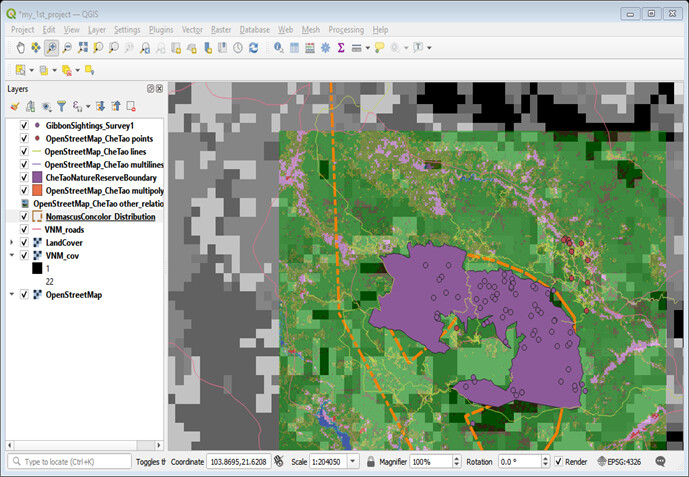Open the Measure tool dropdown arrow

(x=367, y=47)
